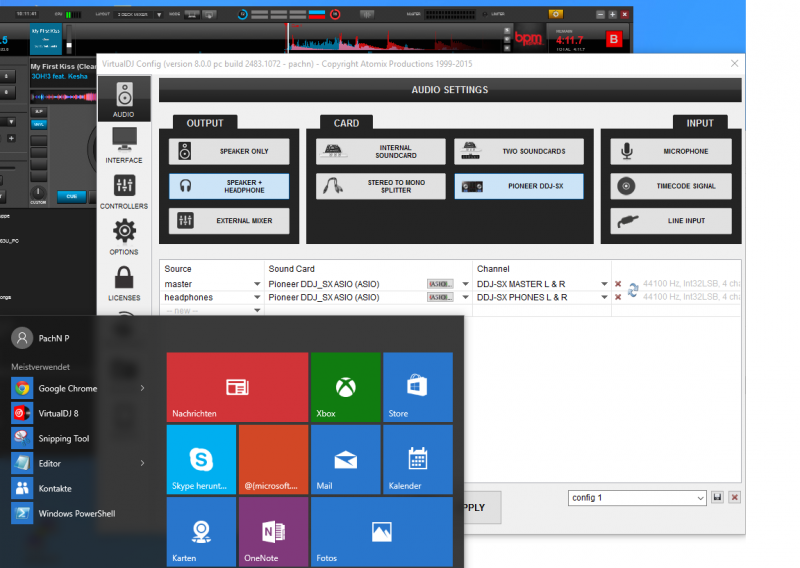Viewport: 800px width, 568px height.
Task: Open the Kalender tile
Action: [x=418, y=460]
